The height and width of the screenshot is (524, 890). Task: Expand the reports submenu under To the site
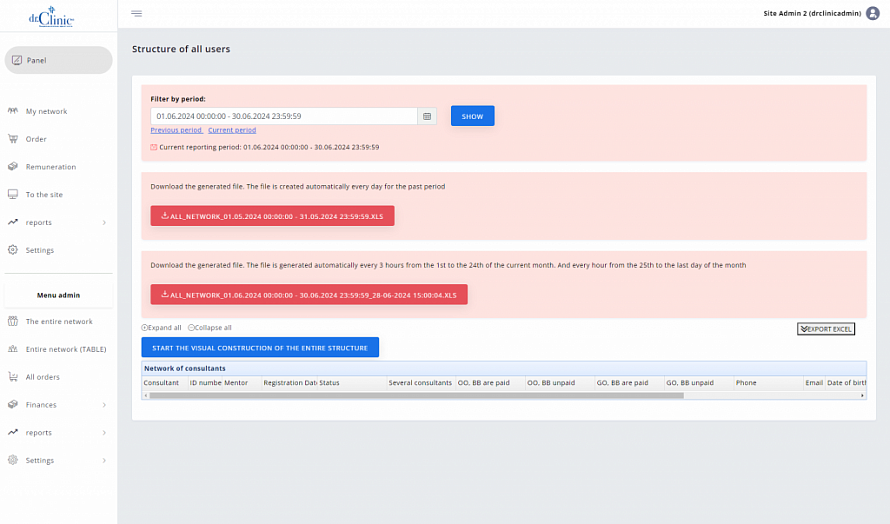58,222
